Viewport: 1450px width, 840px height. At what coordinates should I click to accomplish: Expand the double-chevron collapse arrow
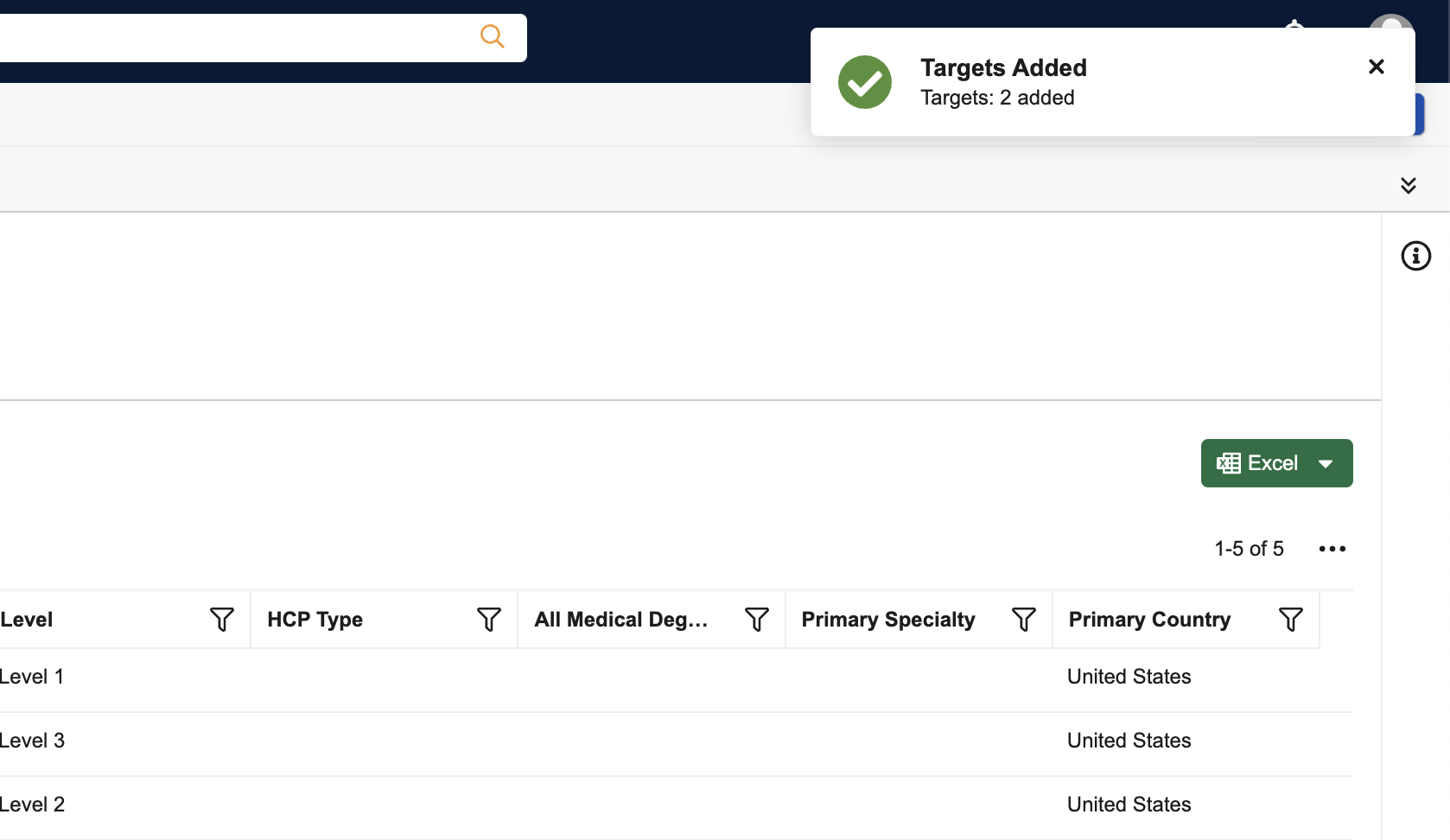(x=1408, y=185)
